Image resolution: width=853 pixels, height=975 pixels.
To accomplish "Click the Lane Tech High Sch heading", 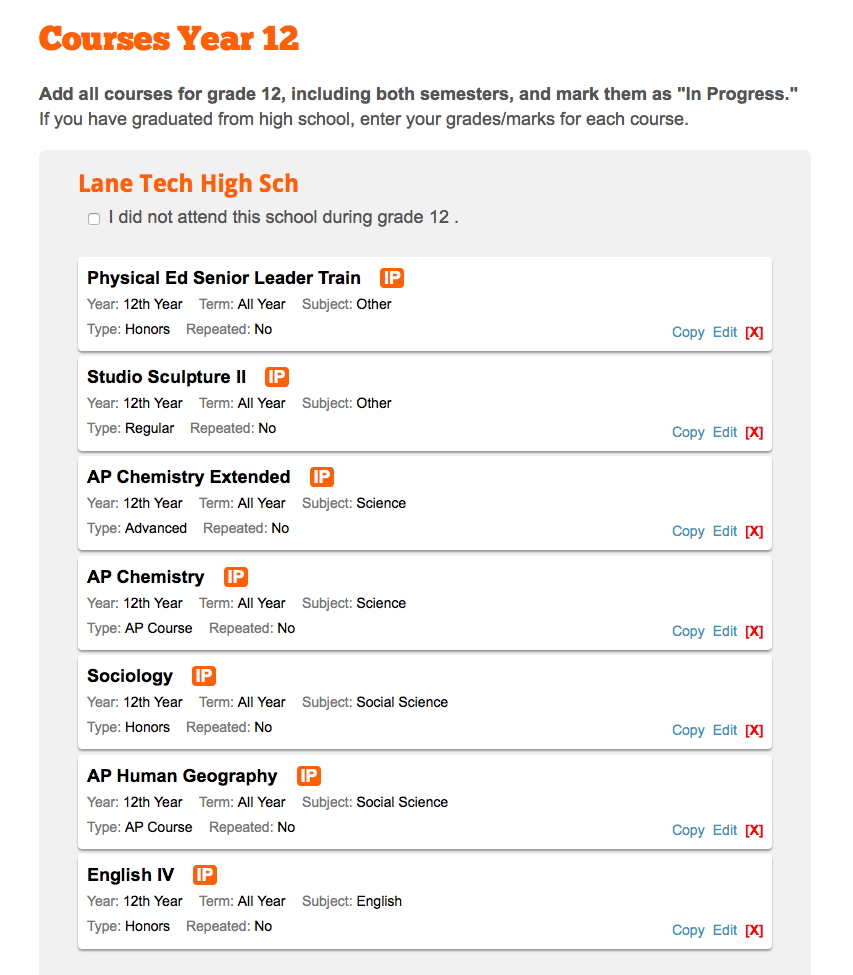I will point(188,184).
